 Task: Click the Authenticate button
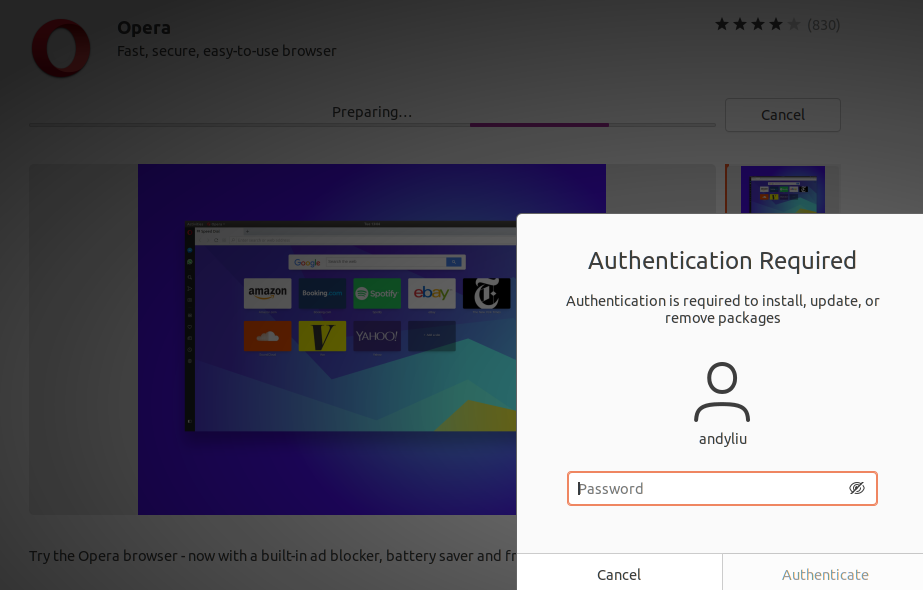click(825, 574)
